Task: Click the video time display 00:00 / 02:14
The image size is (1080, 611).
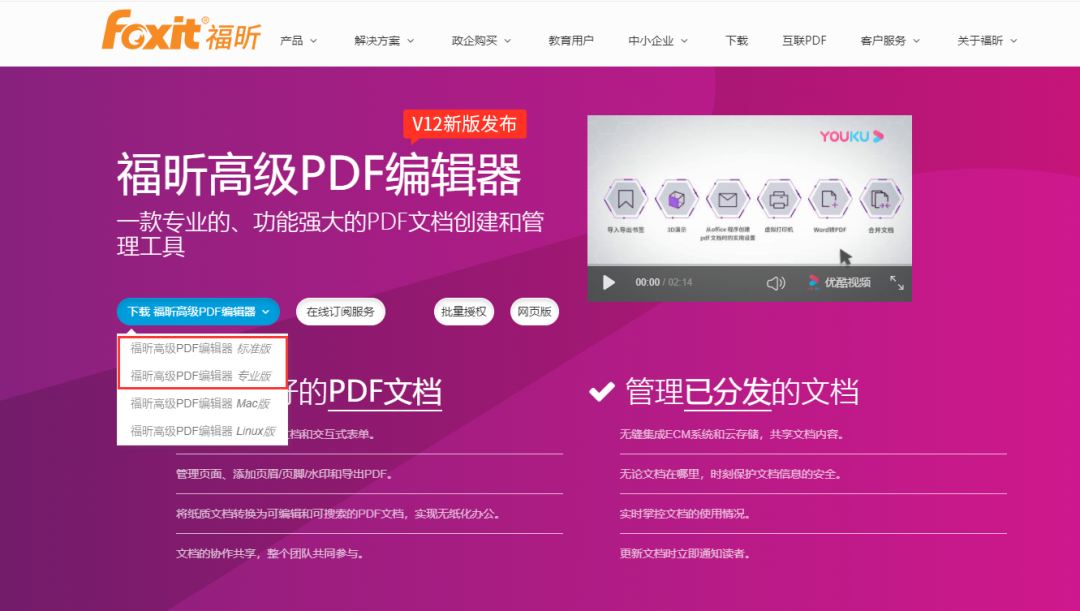Action: (663, 282)
